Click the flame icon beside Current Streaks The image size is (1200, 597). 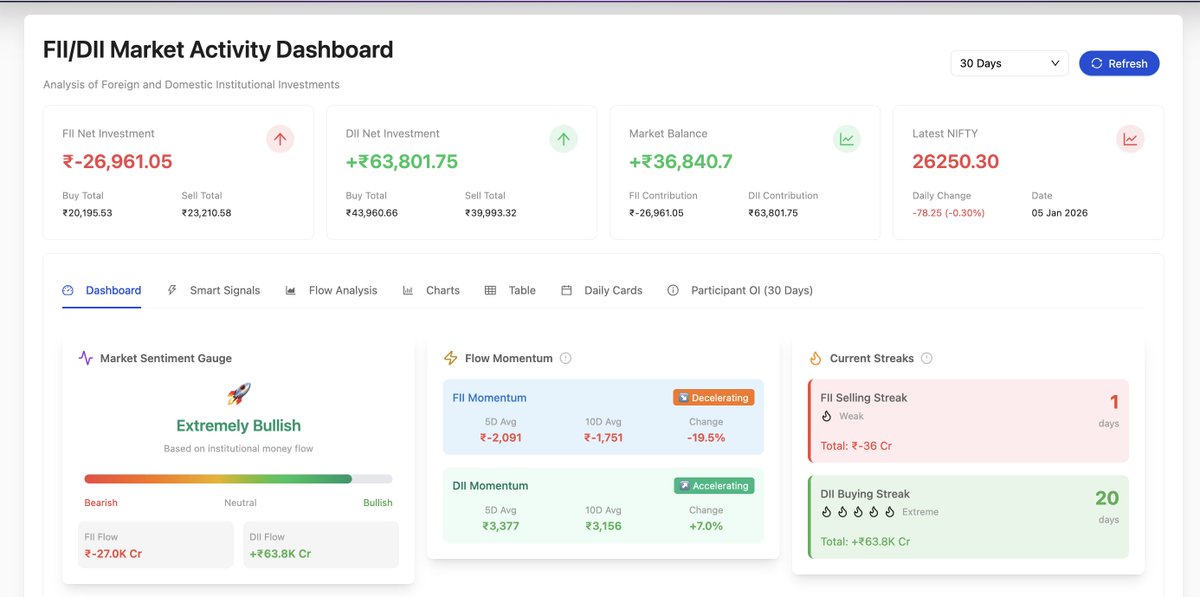click(815, 358)
